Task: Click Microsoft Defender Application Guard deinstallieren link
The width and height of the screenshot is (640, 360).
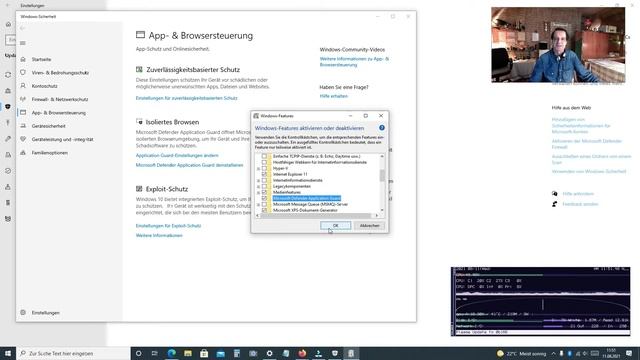Action: pos(189,165)
